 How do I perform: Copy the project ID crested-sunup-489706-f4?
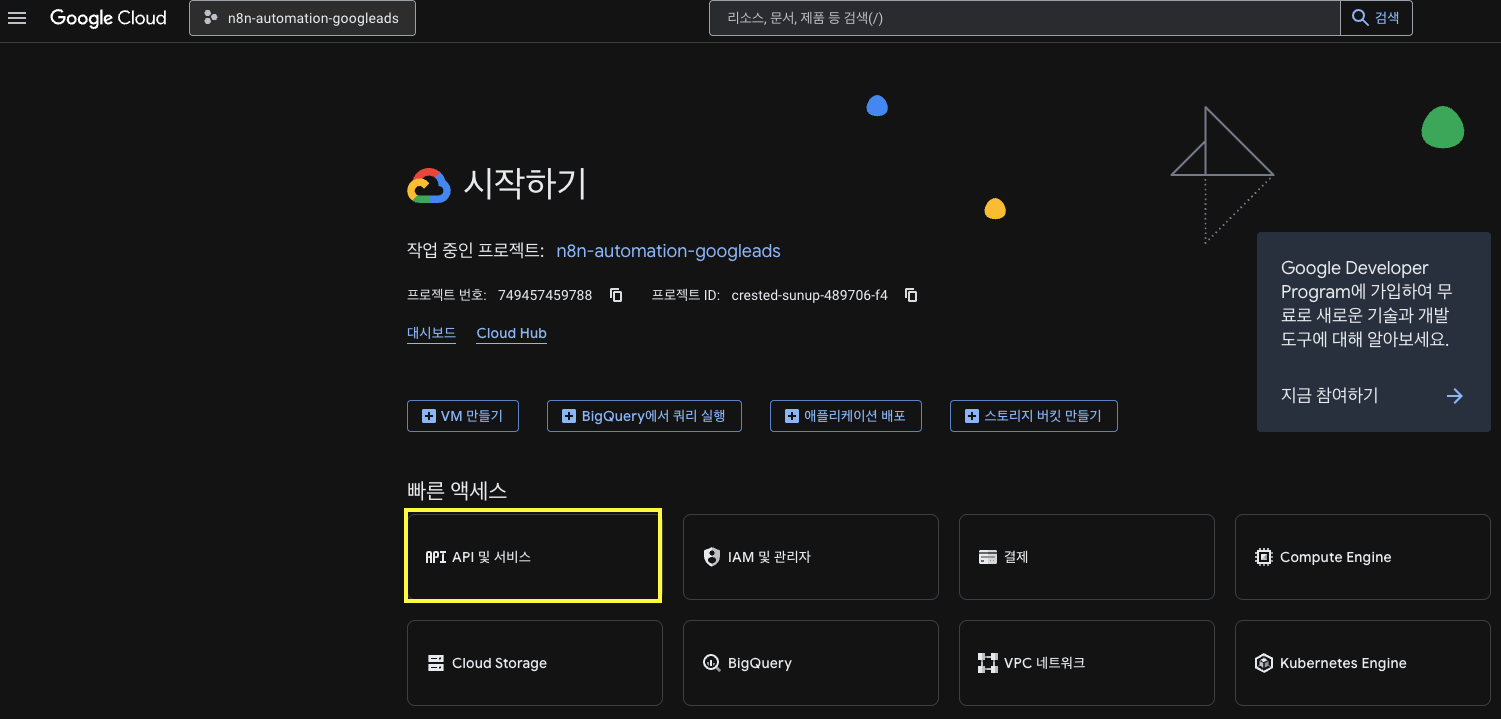[911, 295]
